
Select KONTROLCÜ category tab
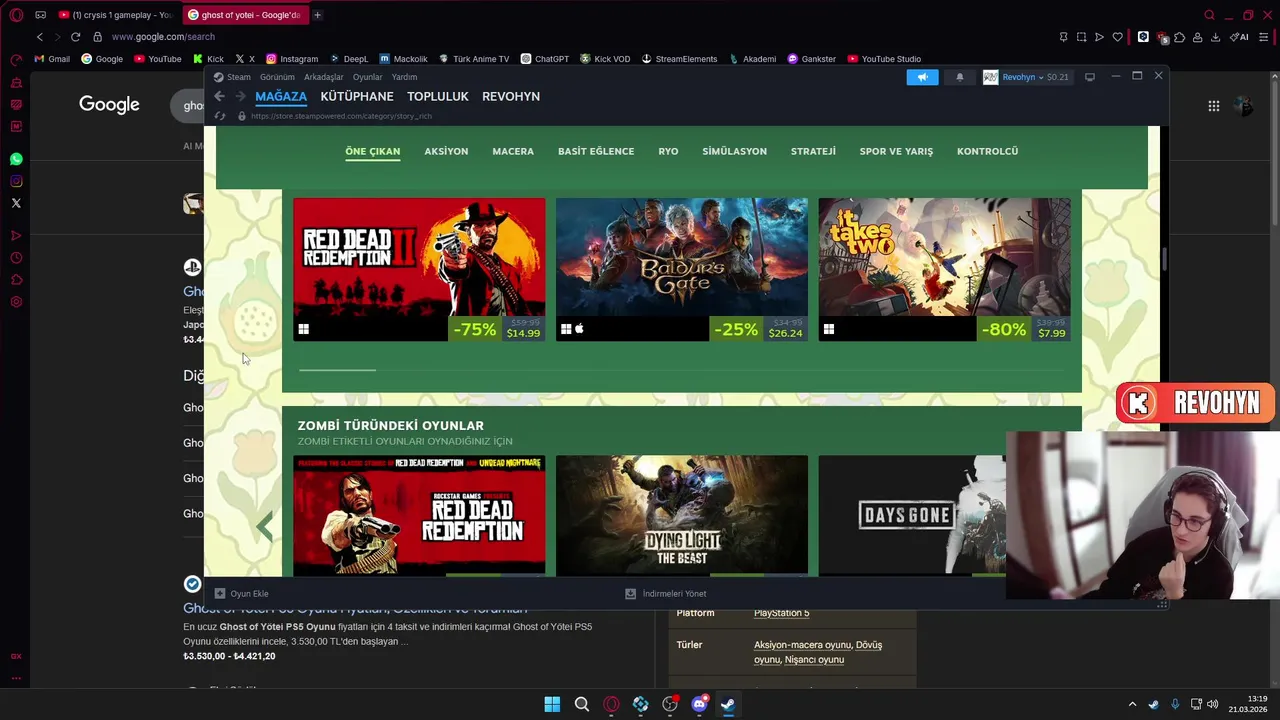pyautogui.click(x=987, y=151)
